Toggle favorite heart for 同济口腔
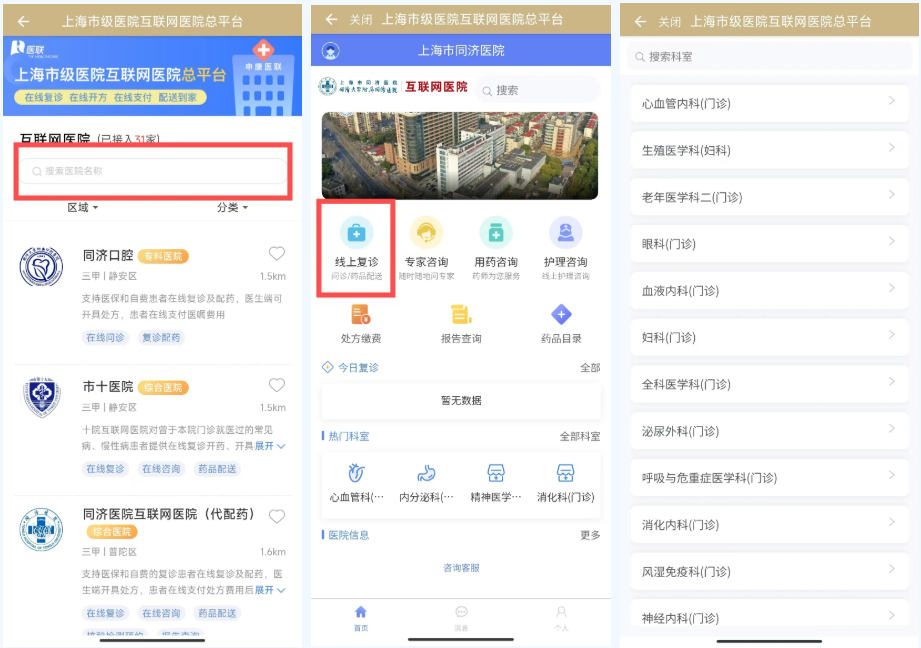Viewport: 921px width, 648px height. 277,254
